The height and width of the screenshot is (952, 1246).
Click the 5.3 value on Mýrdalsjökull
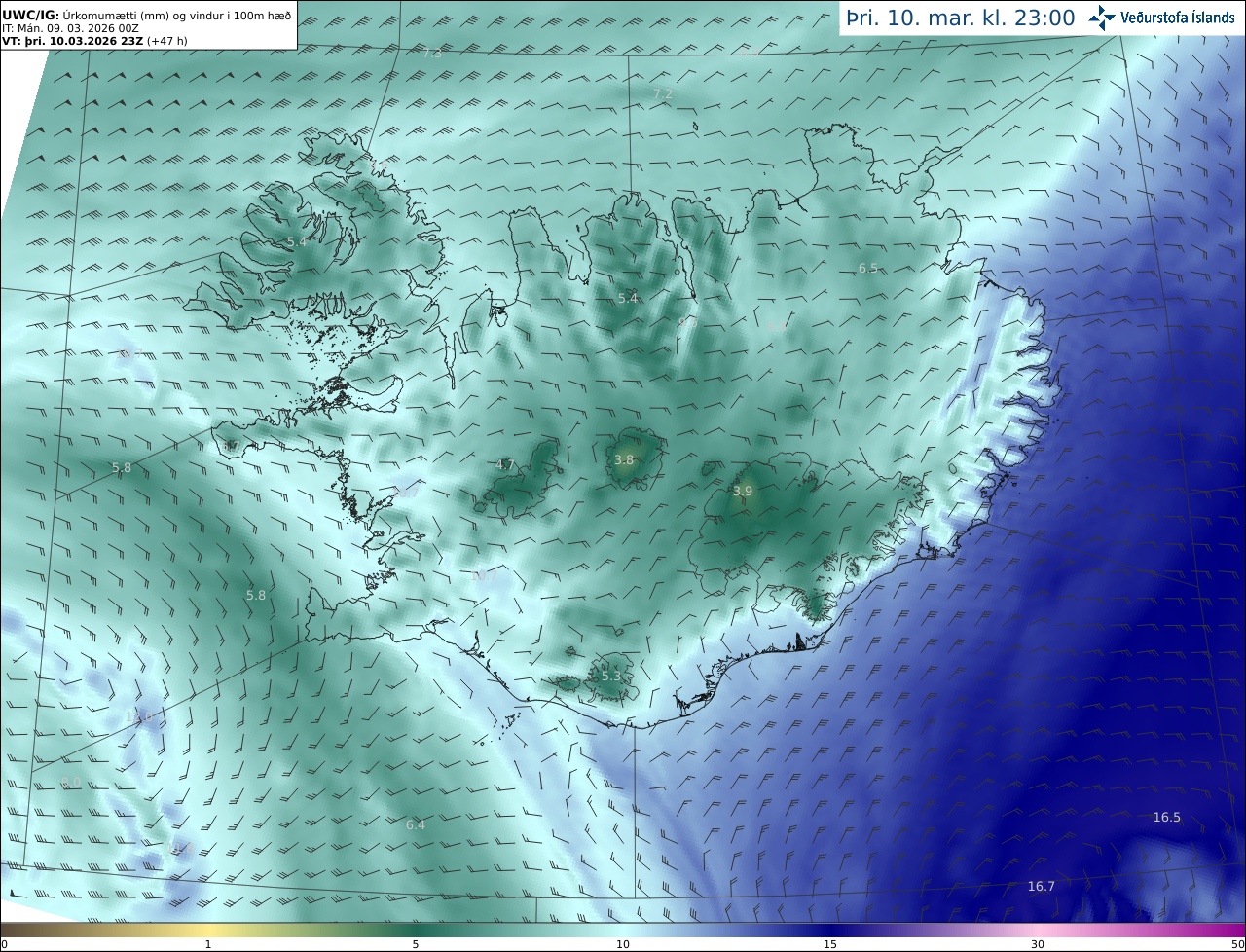pos(610,676)
